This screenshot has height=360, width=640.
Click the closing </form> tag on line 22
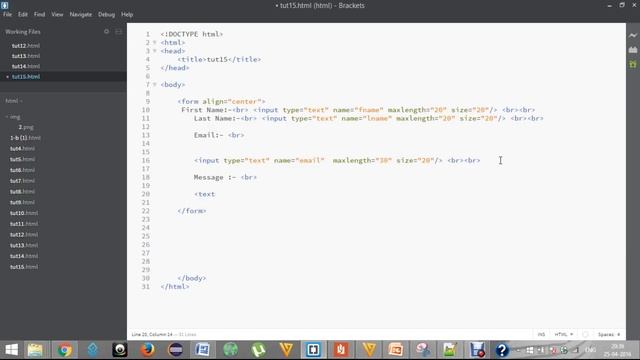[x=192, y=211]
